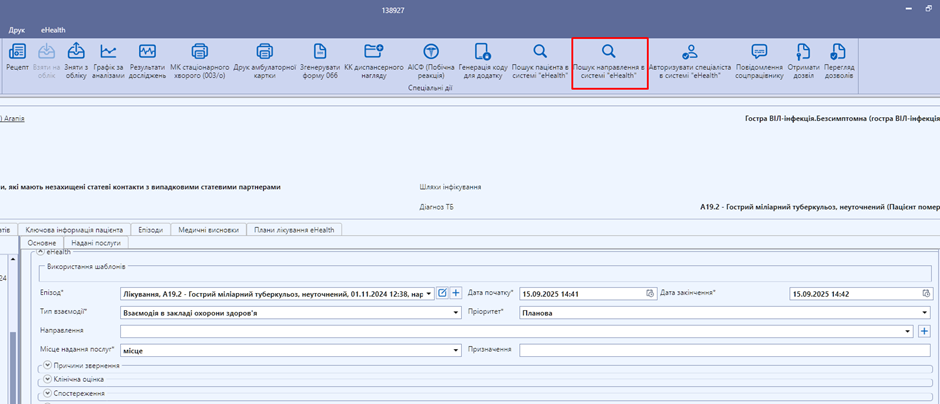
Task: Expand the Причини звернення section
Action: (x=47, y=367)
